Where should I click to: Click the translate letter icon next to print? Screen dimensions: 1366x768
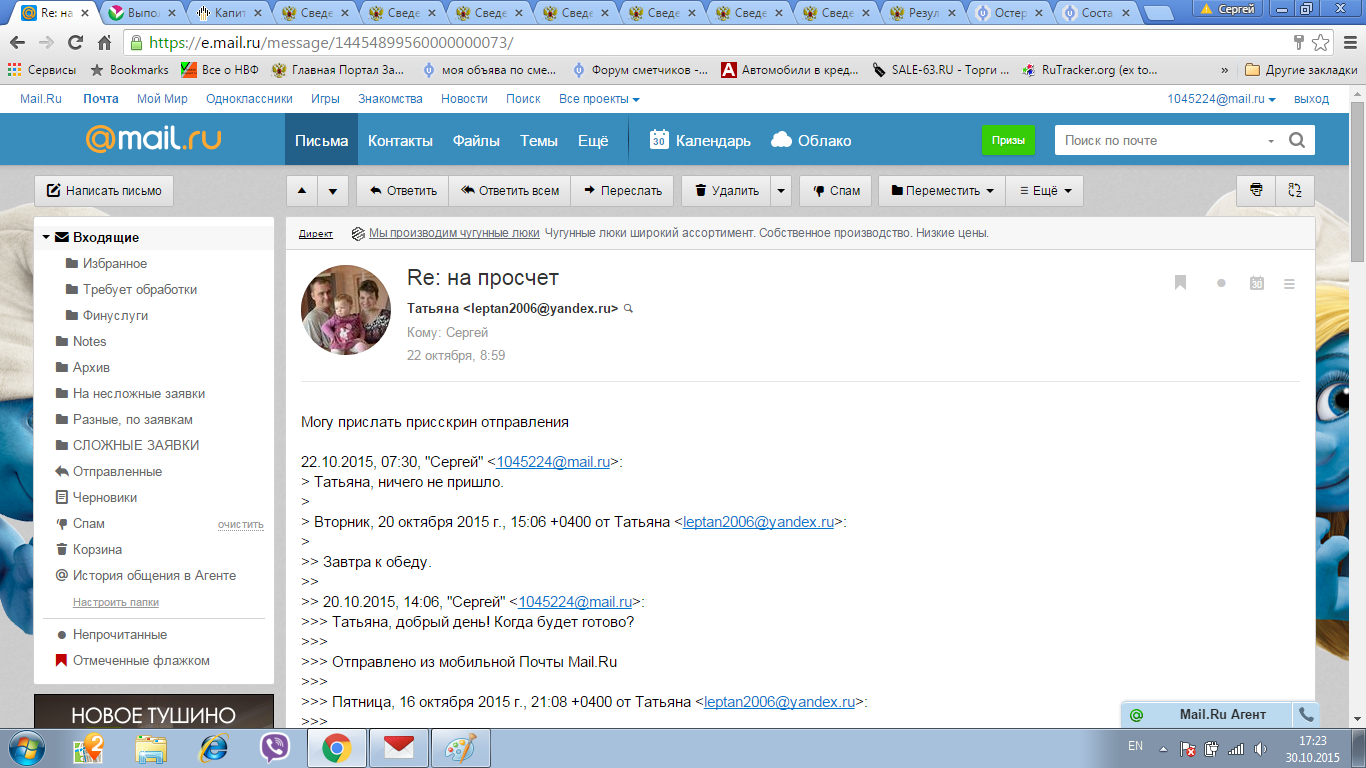[1295, 191]
